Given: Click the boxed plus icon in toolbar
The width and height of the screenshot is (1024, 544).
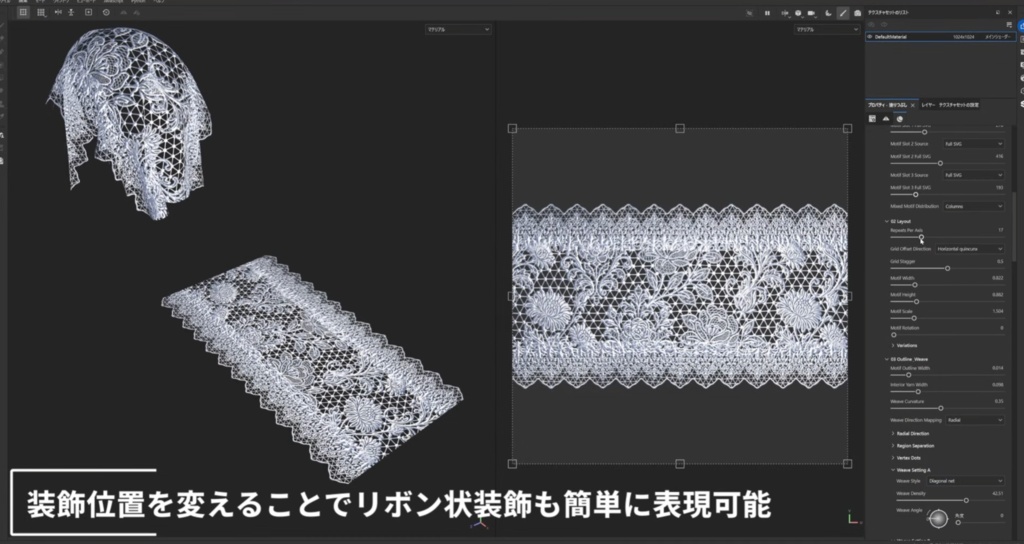Looking at the screenshot, I should pos(89,12).
